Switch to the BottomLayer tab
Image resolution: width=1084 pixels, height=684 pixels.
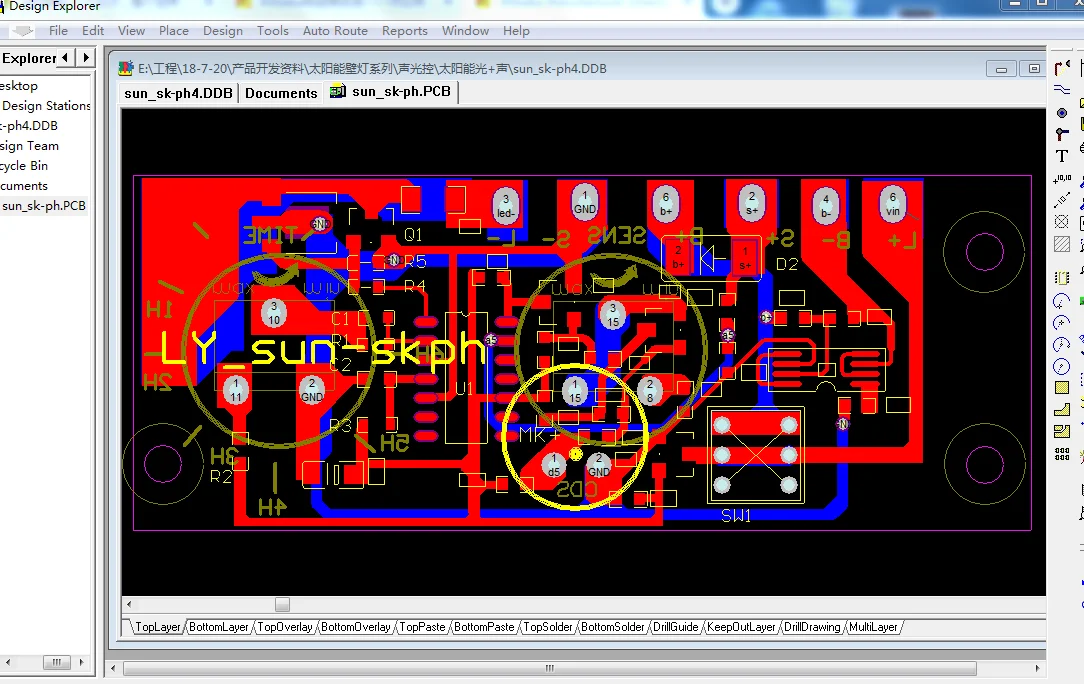[x=219, y=627]
